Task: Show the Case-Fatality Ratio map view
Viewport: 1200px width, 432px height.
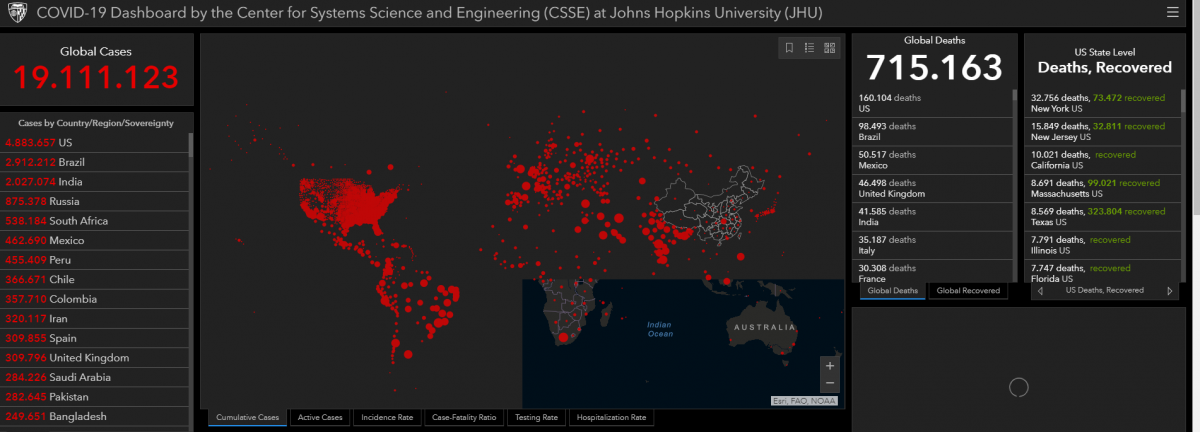Action: [463, 418]
